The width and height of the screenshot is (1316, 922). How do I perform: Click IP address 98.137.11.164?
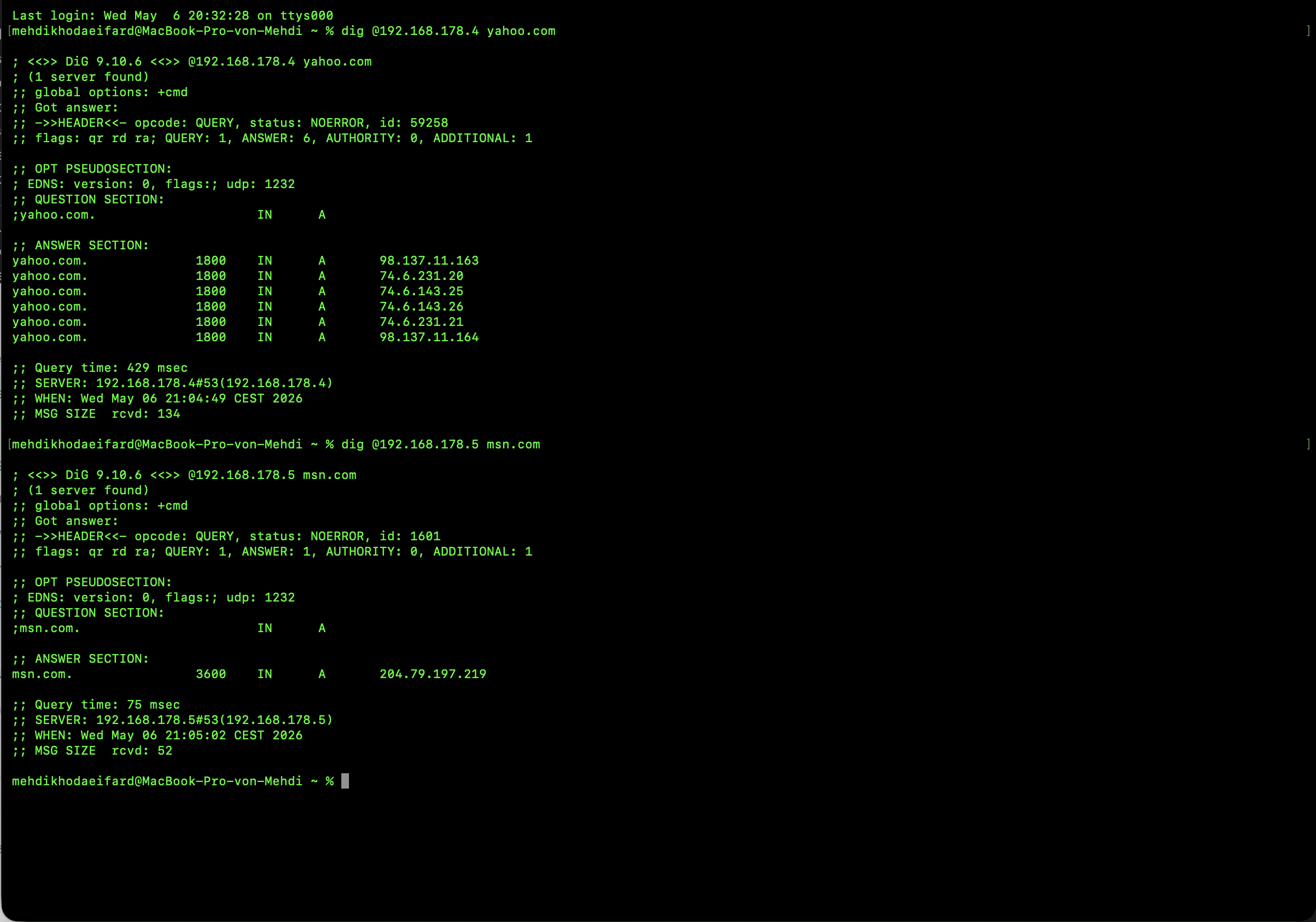(429, 337)
